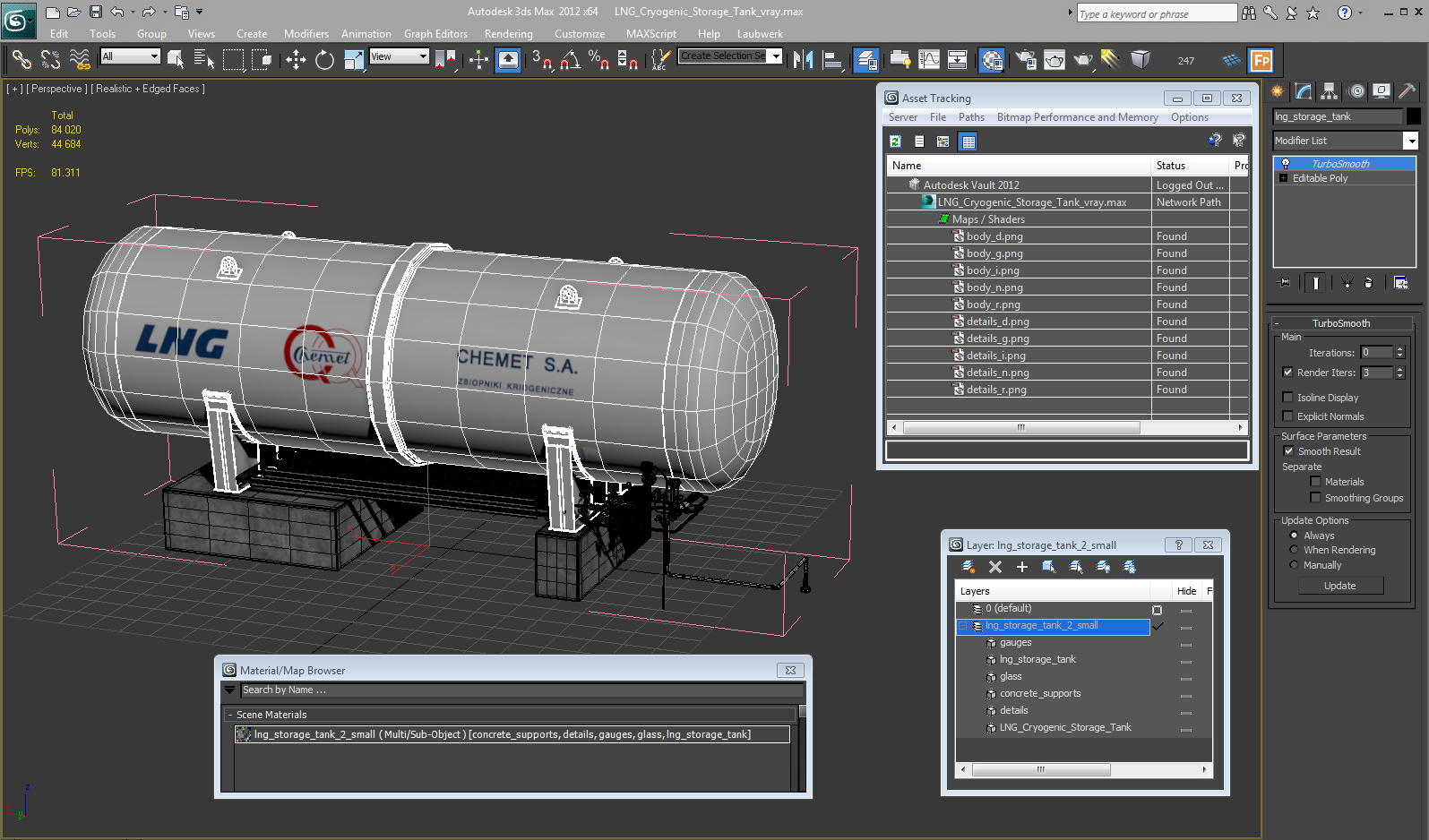Image resolution: width=1429 pixels, height=840 pixels.
Task: Select Manually update option
Action: 1294,565
